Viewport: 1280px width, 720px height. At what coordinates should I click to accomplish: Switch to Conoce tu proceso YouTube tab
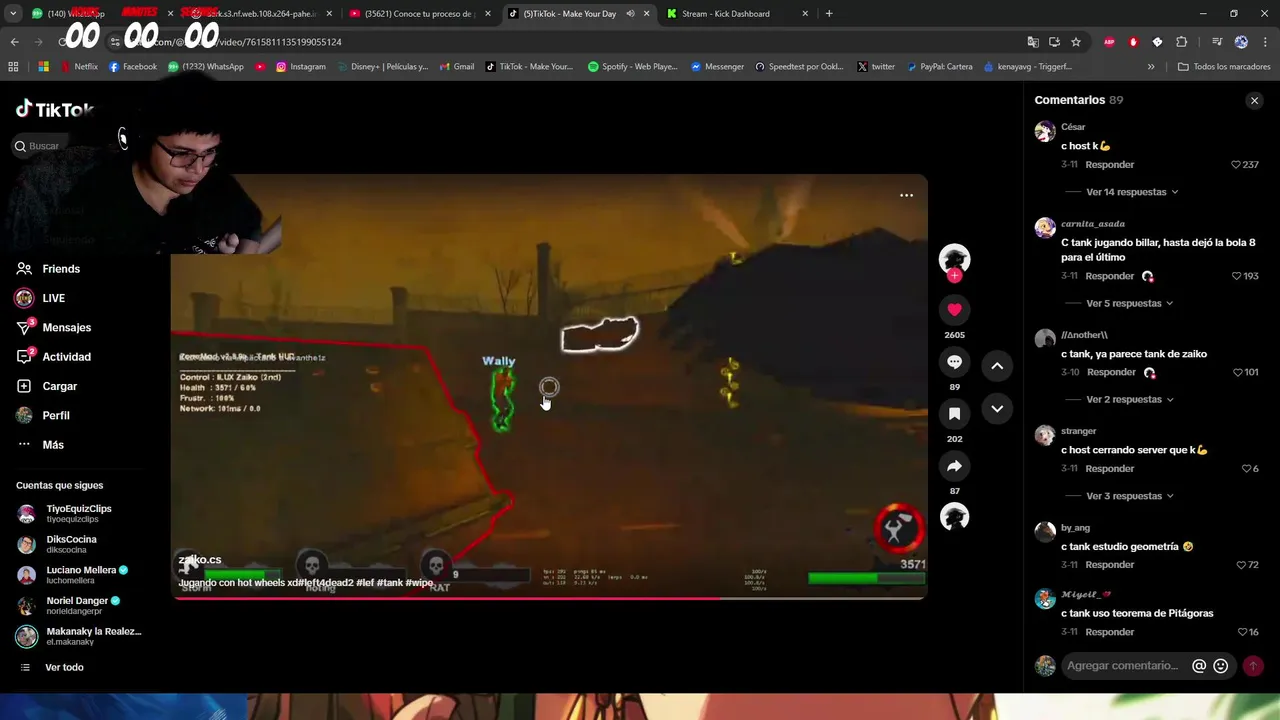pos(420,14)
